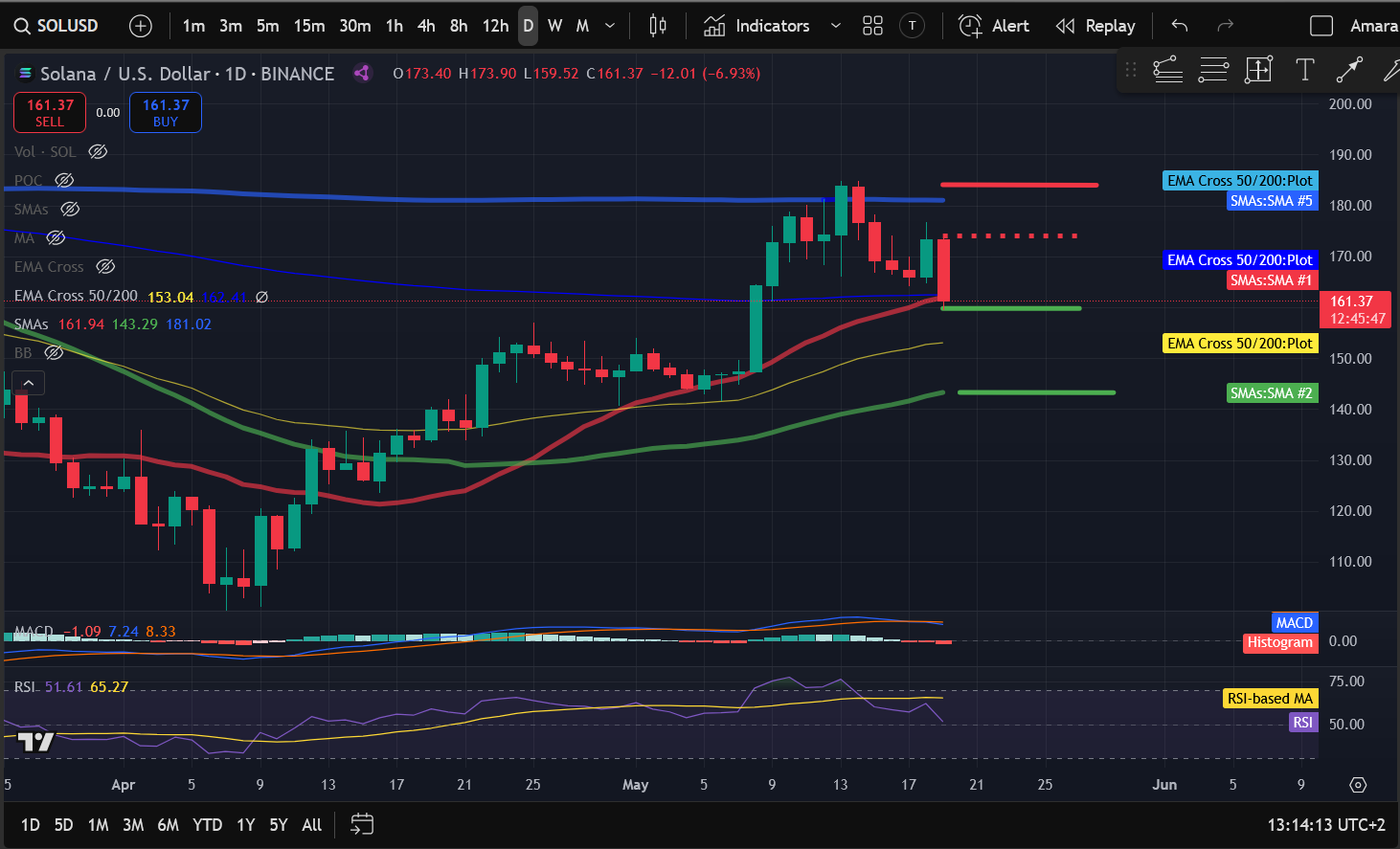Open the candlestick chart type selector
Image resolution: width=1400 pixels, height=849 pixels.
click(658, 26)
